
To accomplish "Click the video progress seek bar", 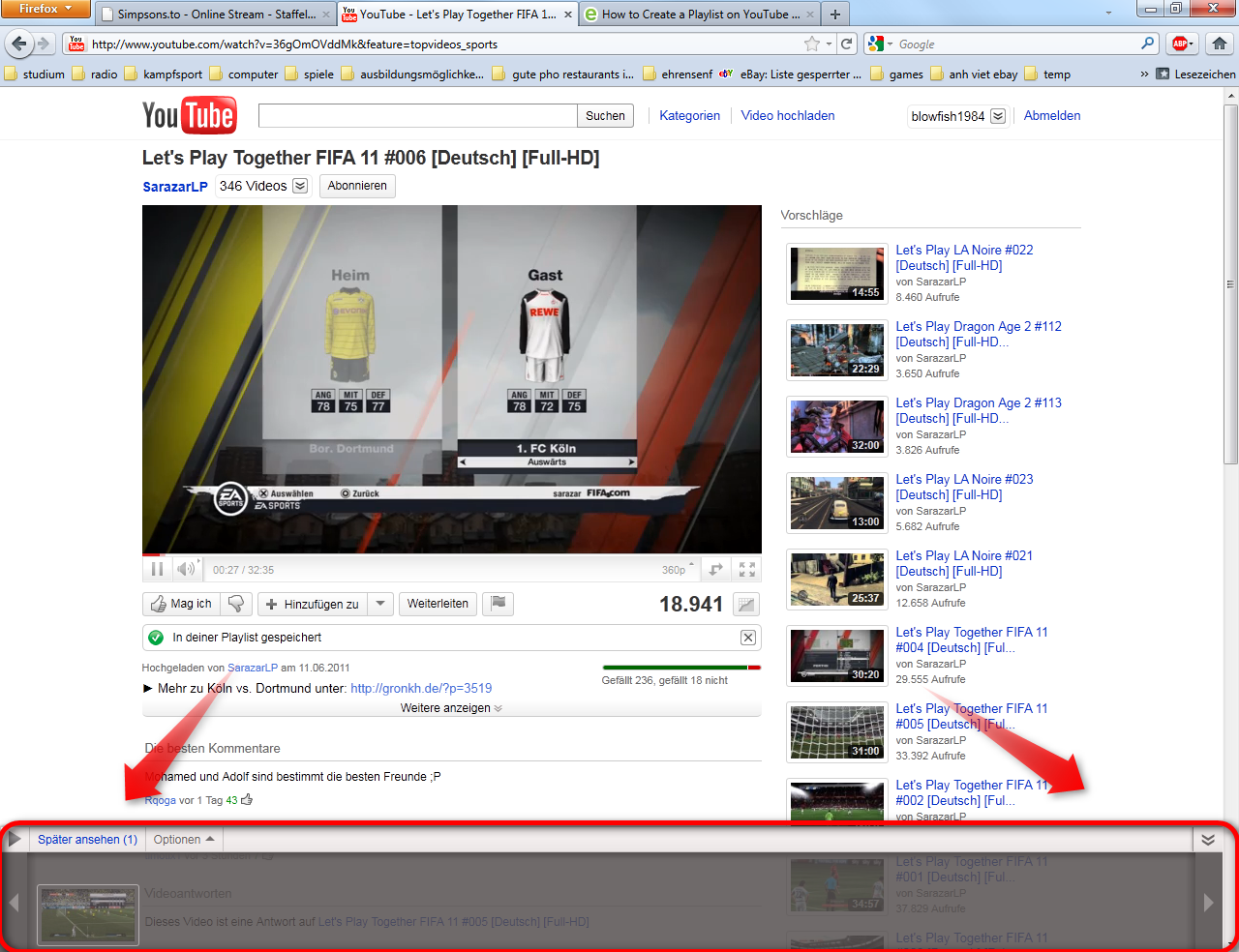I will (451, 555).
